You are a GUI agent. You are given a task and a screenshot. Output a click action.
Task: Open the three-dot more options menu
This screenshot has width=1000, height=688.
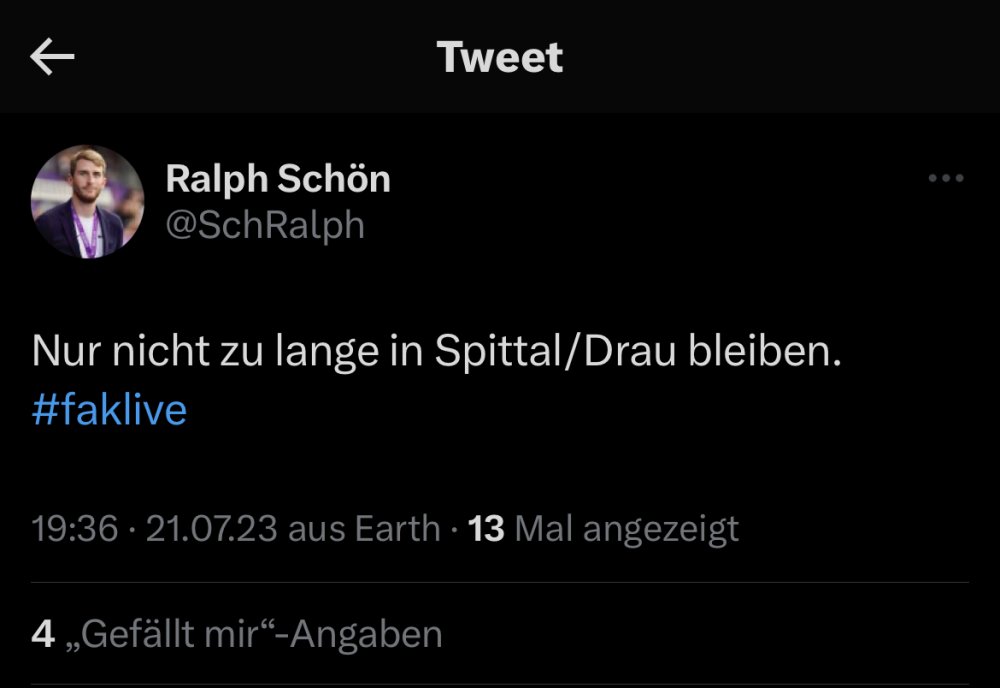[945, 179]
